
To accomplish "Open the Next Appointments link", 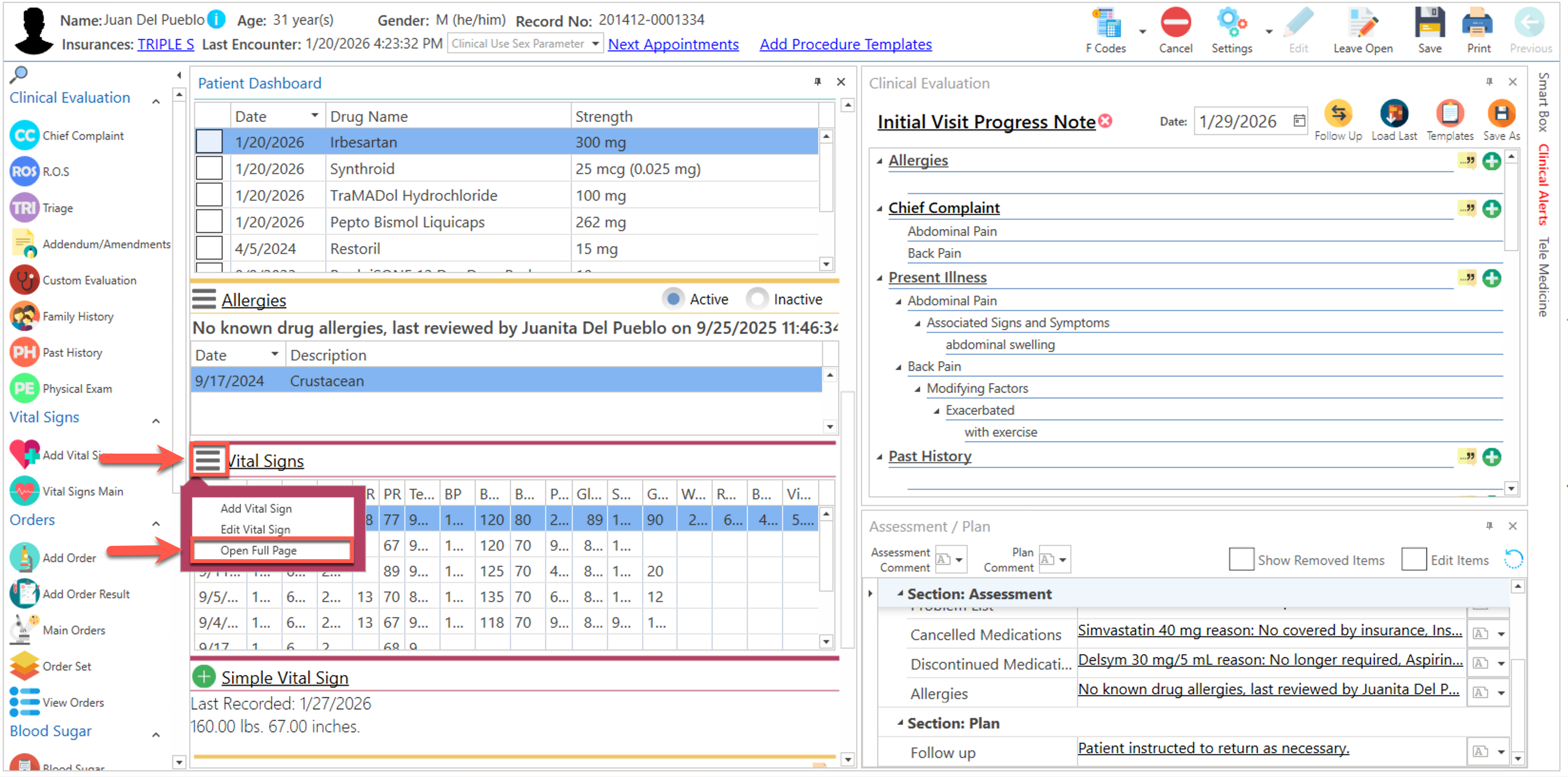I will [x=673, y=44].
